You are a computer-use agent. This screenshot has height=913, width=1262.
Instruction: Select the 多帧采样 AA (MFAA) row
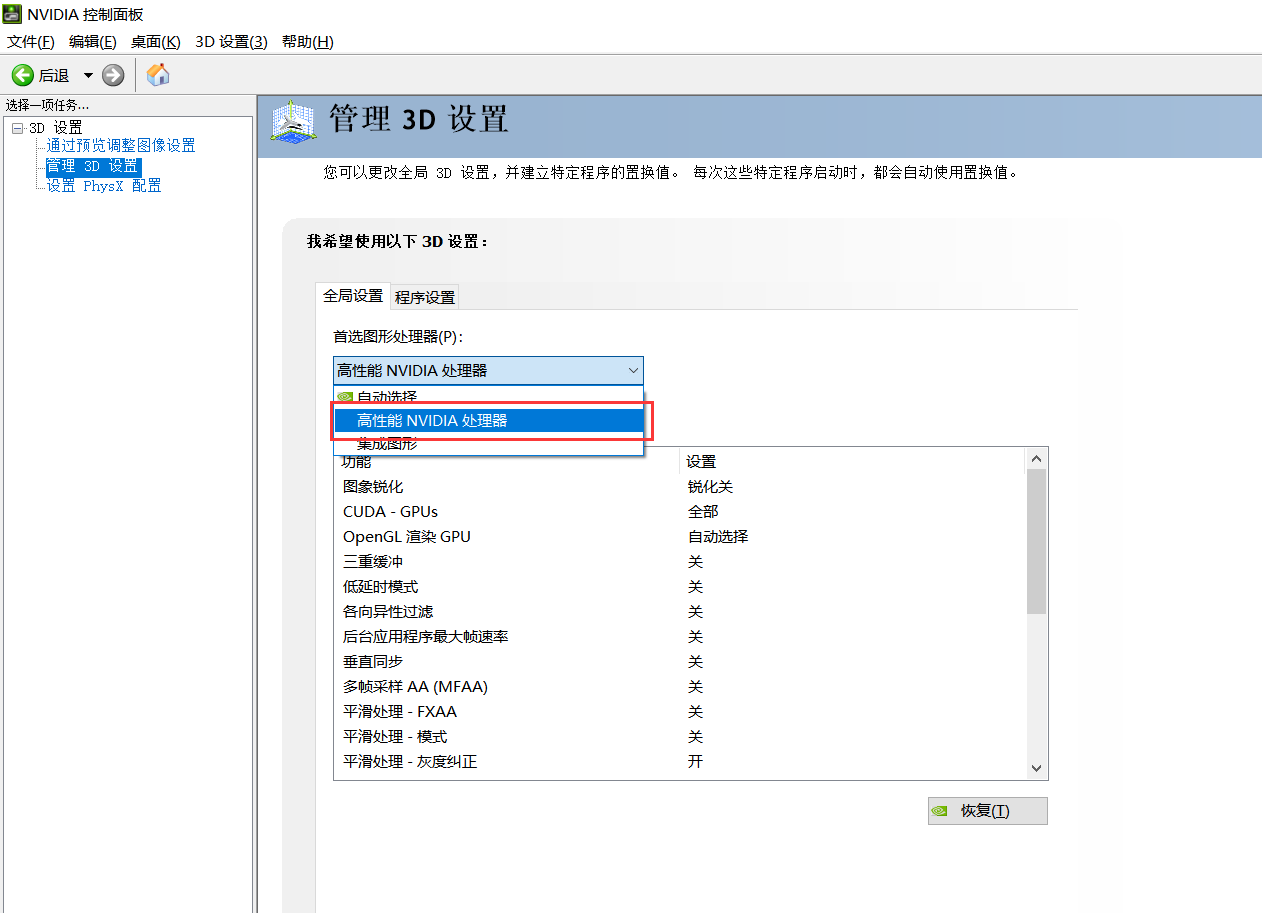[x=680, y=687]
